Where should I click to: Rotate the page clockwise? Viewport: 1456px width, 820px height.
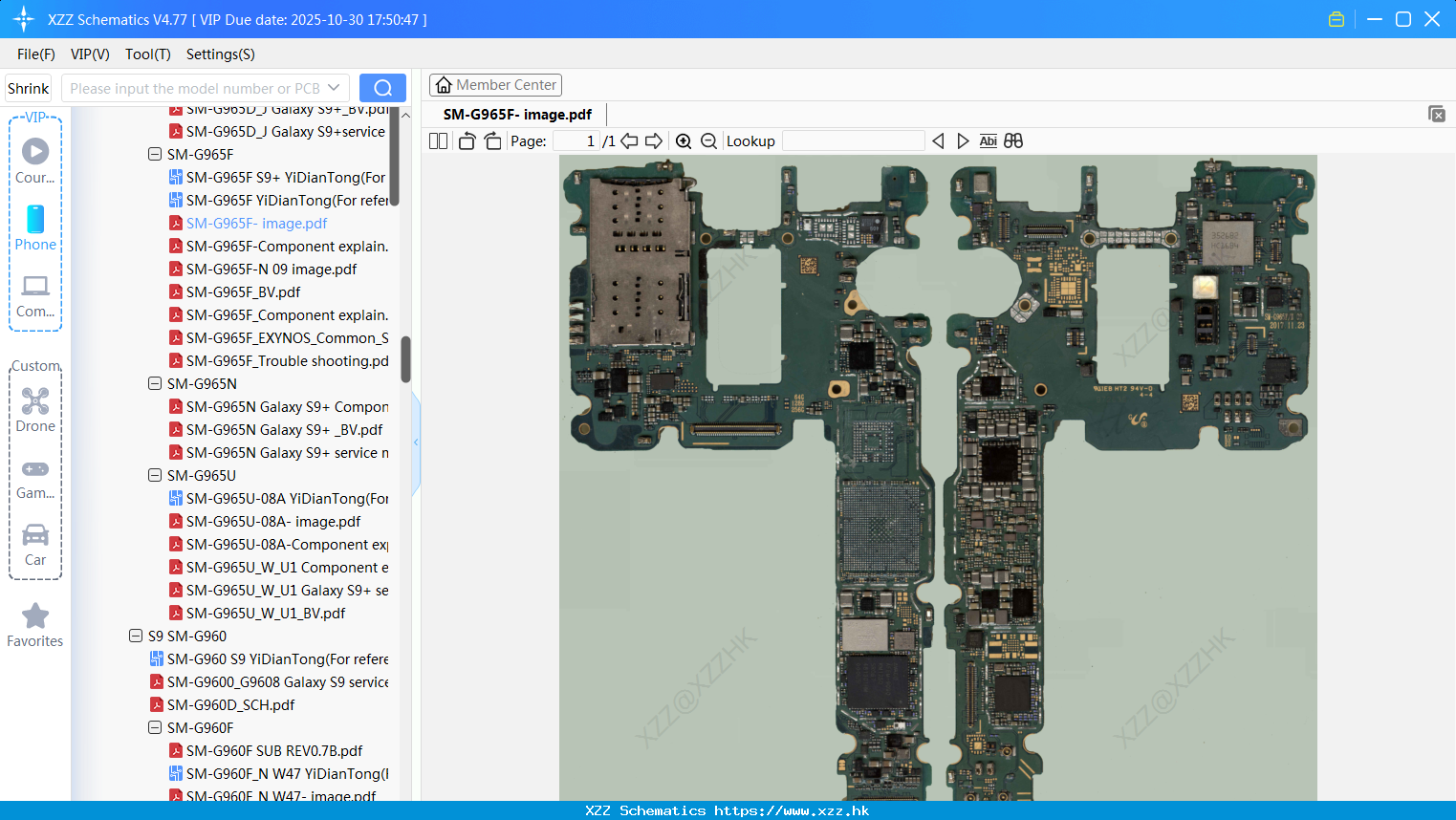click(492, 141)
